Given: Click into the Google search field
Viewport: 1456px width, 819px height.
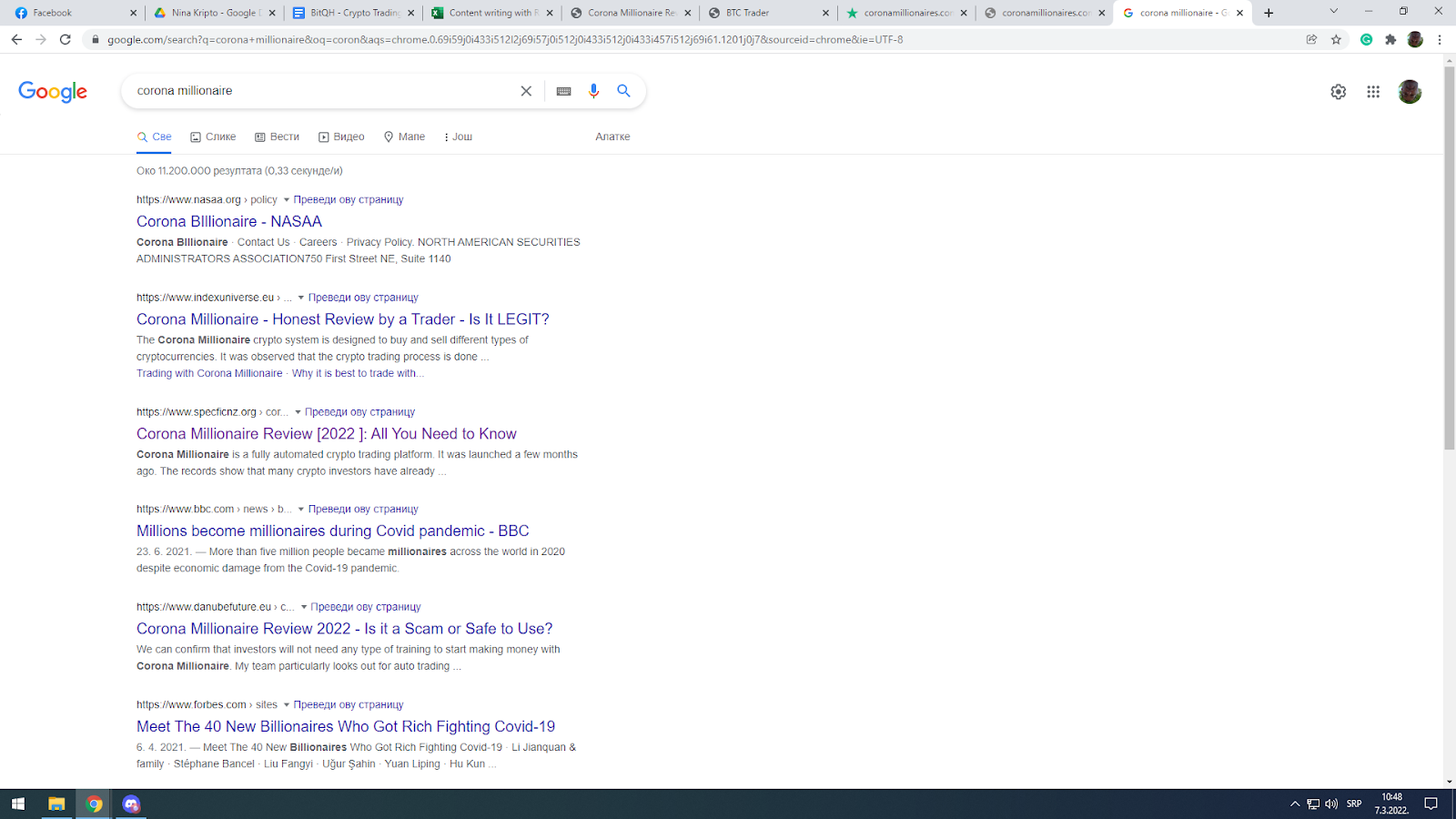Looking at the screenshot, I should click(x=323, y=91).
